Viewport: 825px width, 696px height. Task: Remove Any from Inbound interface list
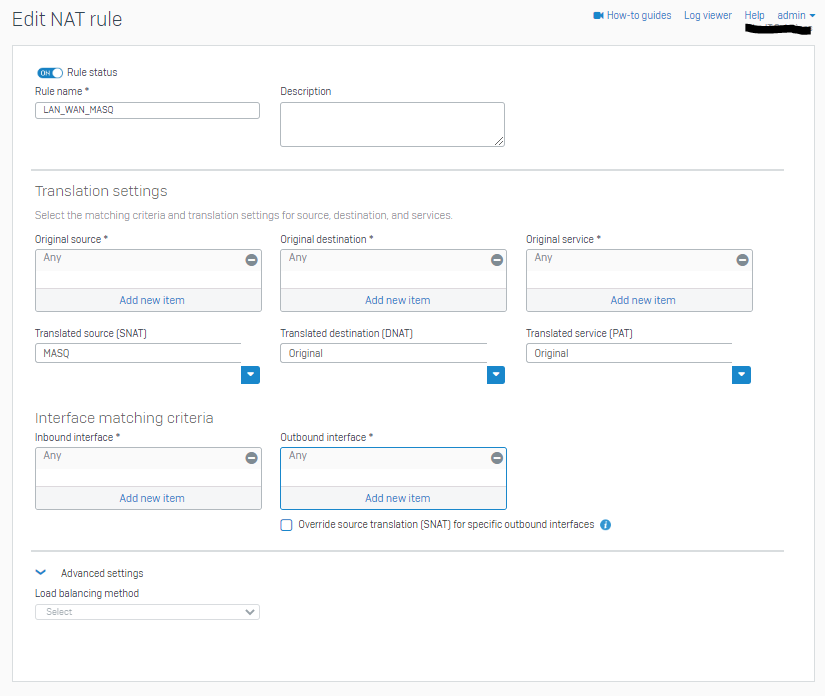(x=251, y=458)
